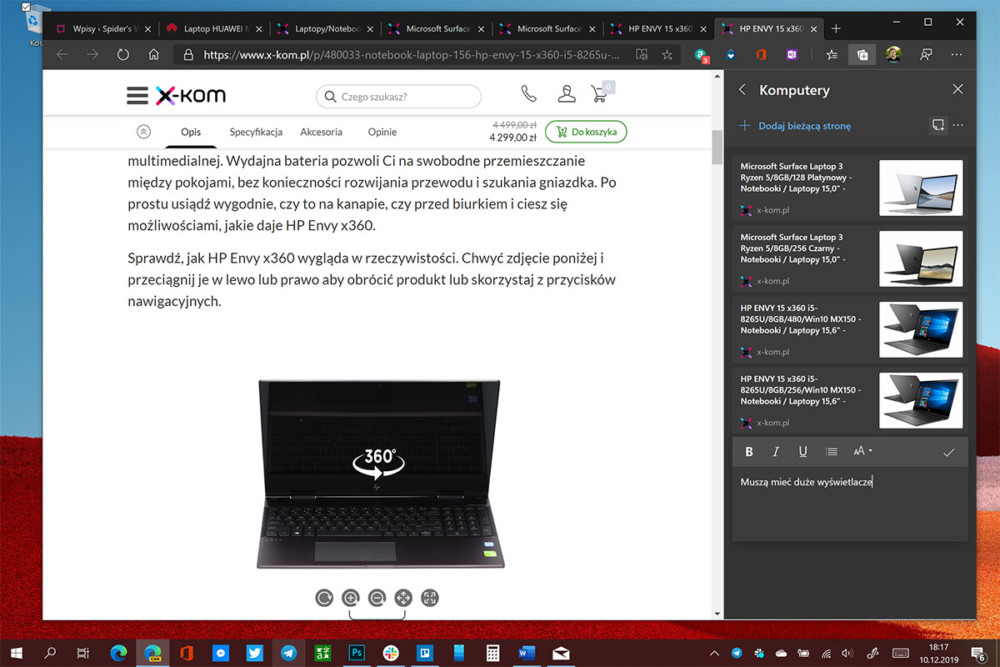Open Surface Laptop 3 Czarny collection item
The width and height of the screenshot is (1000, 667).
[849, 258]
